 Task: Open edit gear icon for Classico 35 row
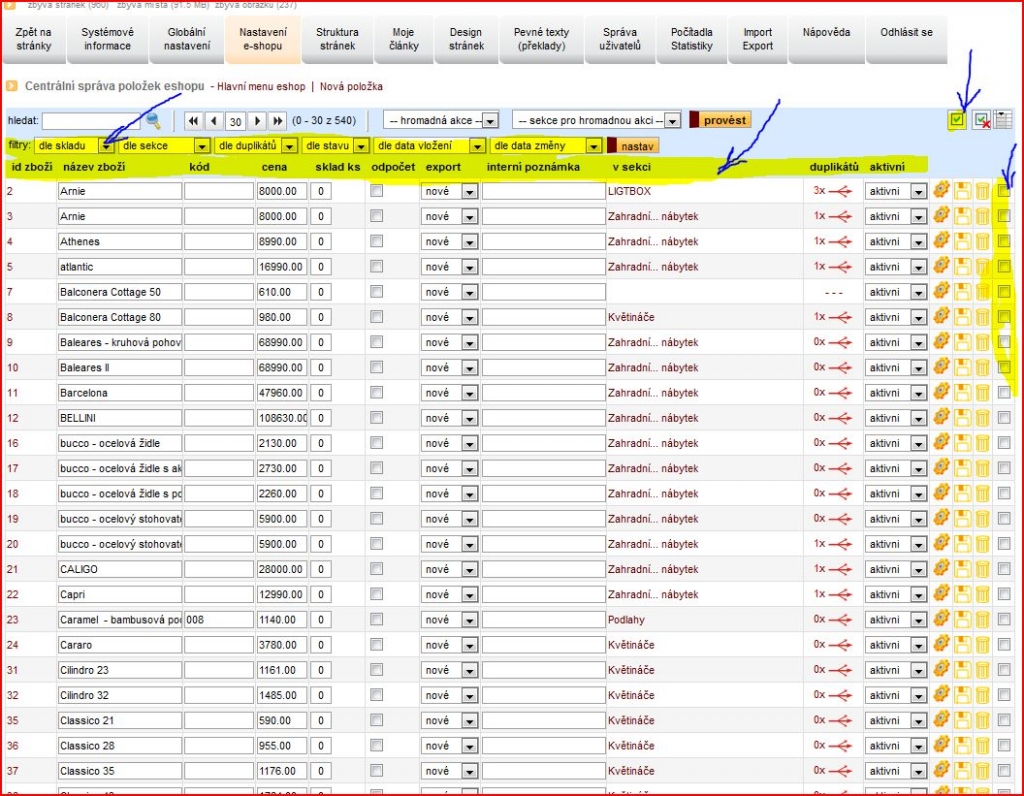(x=941, y=771)
